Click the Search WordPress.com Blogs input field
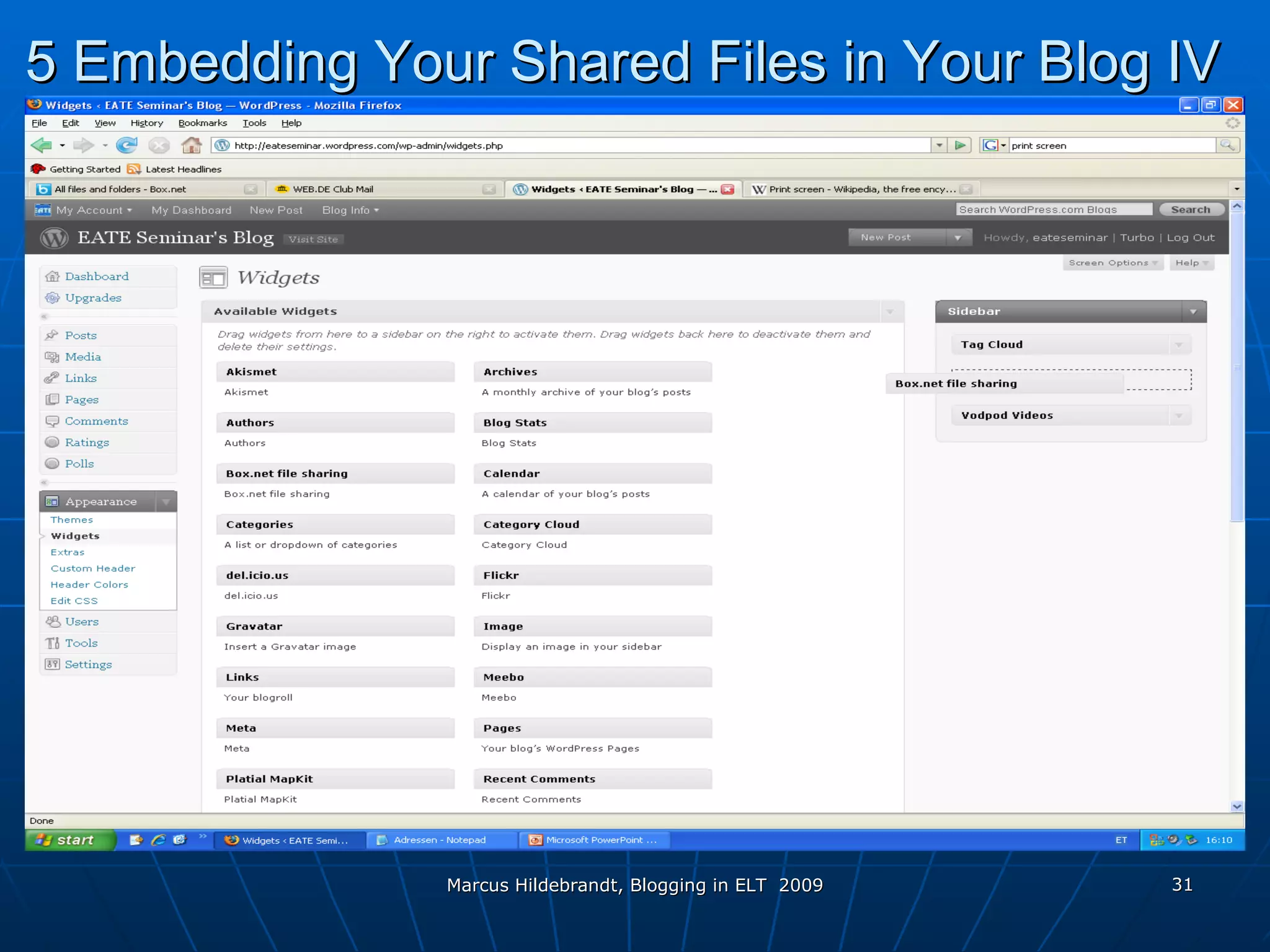 coord(1054,209)
